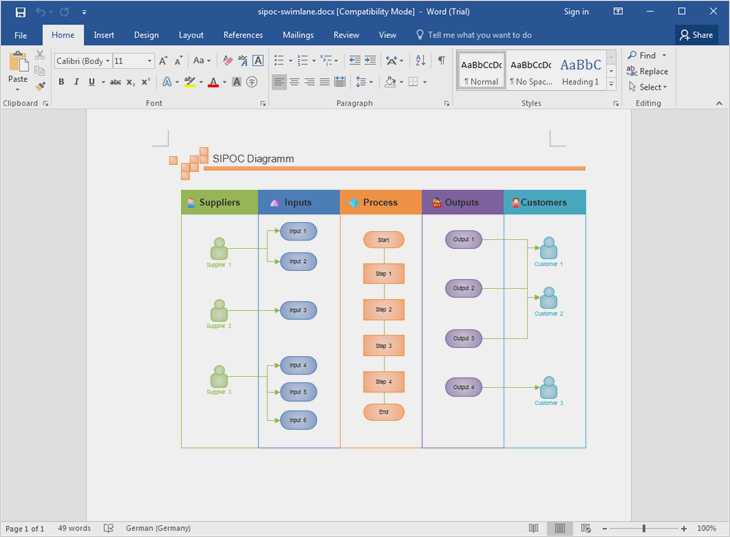Click in Tell me what you want field
Viewport: 730px width, 537px height.
pos(480,35)
